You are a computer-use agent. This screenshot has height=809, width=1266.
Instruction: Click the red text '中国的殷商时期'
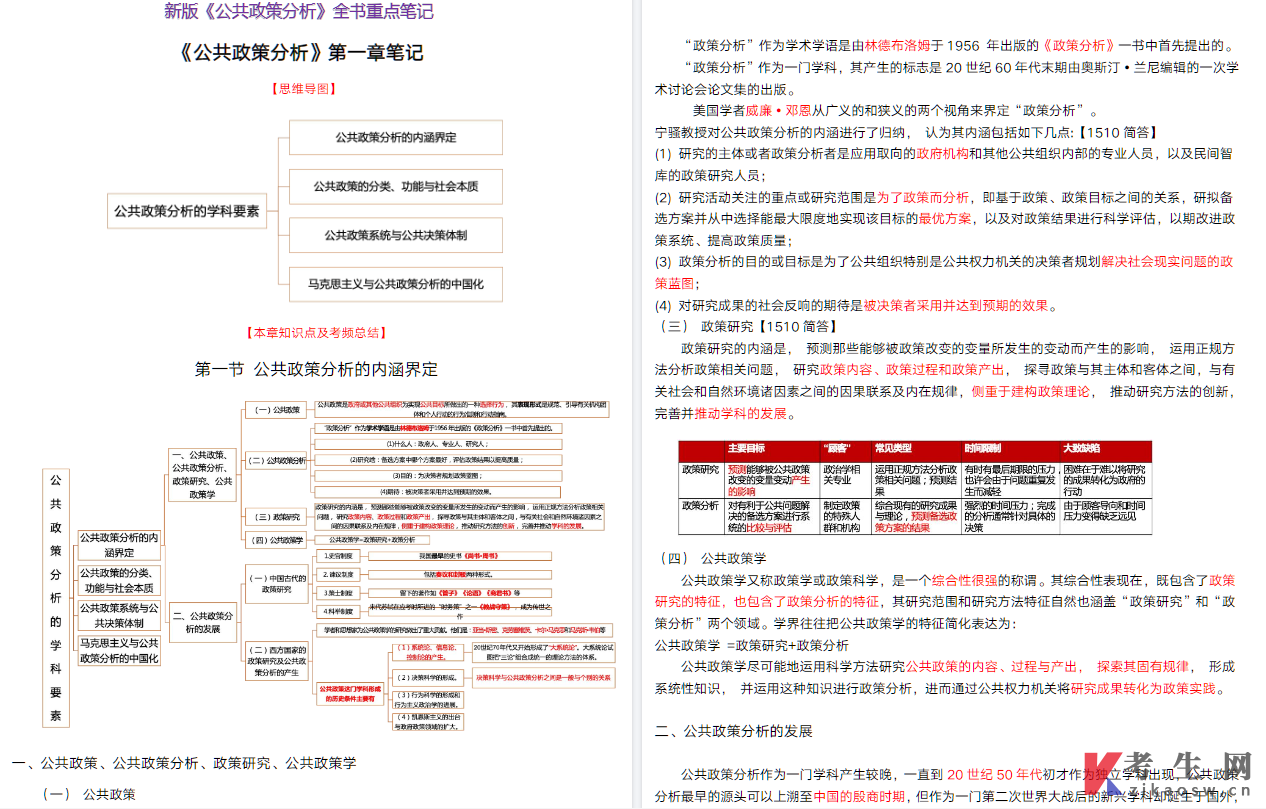tap(861, 796)
